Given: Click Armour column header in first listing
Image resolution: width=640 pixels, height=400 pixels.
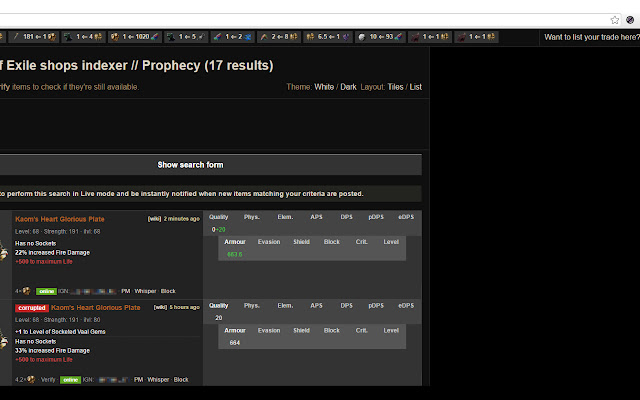Looking at the screenshot, I should point(235,242).
